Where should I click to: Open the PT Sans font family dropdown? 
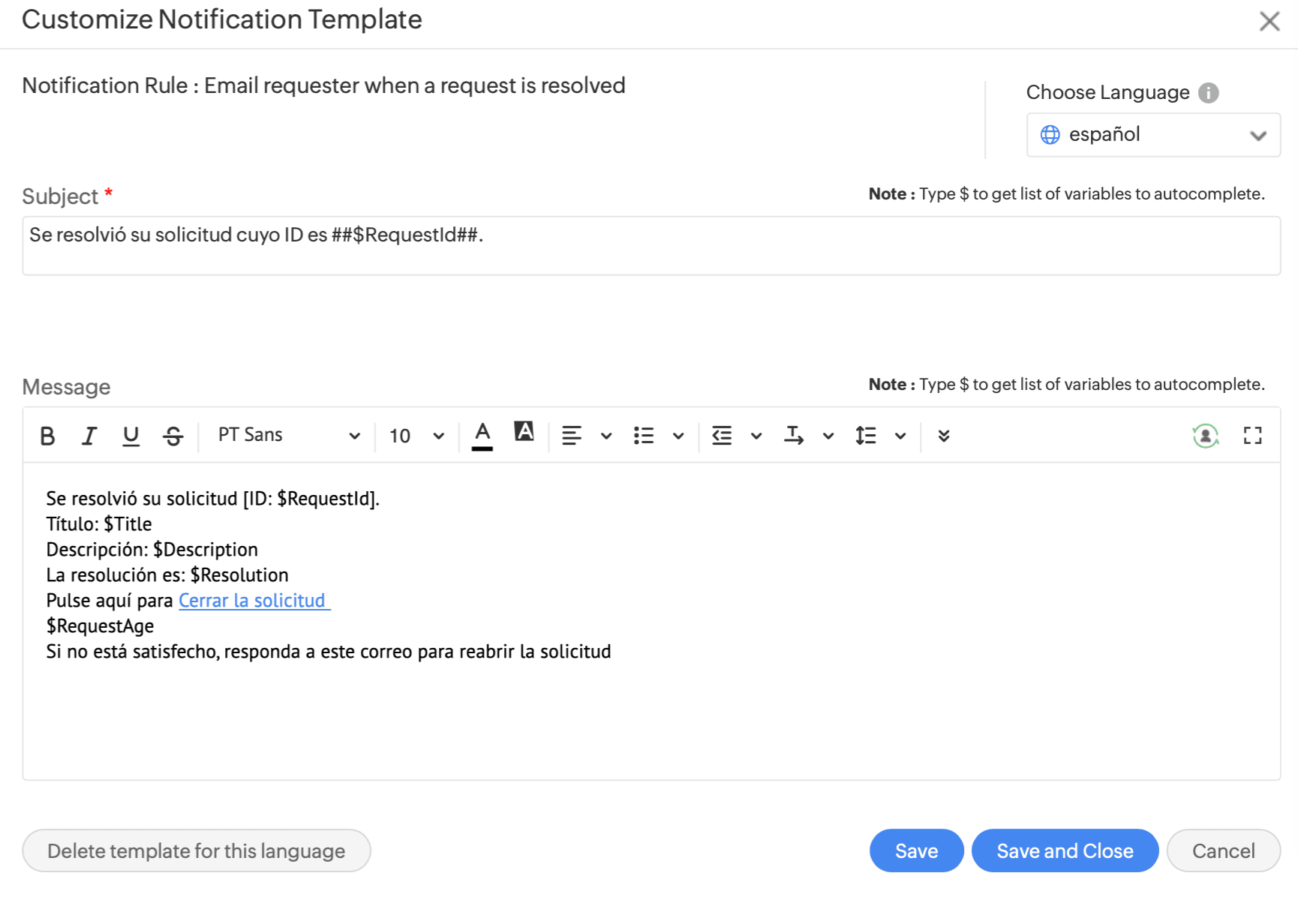pos(288,436)
